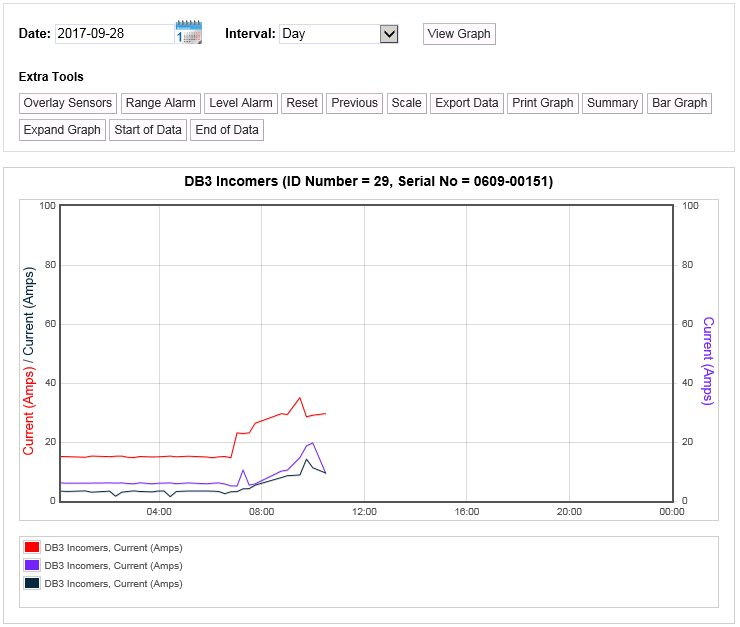
Task: Click the dark navy legend swatch
Action: pos(32,584)
